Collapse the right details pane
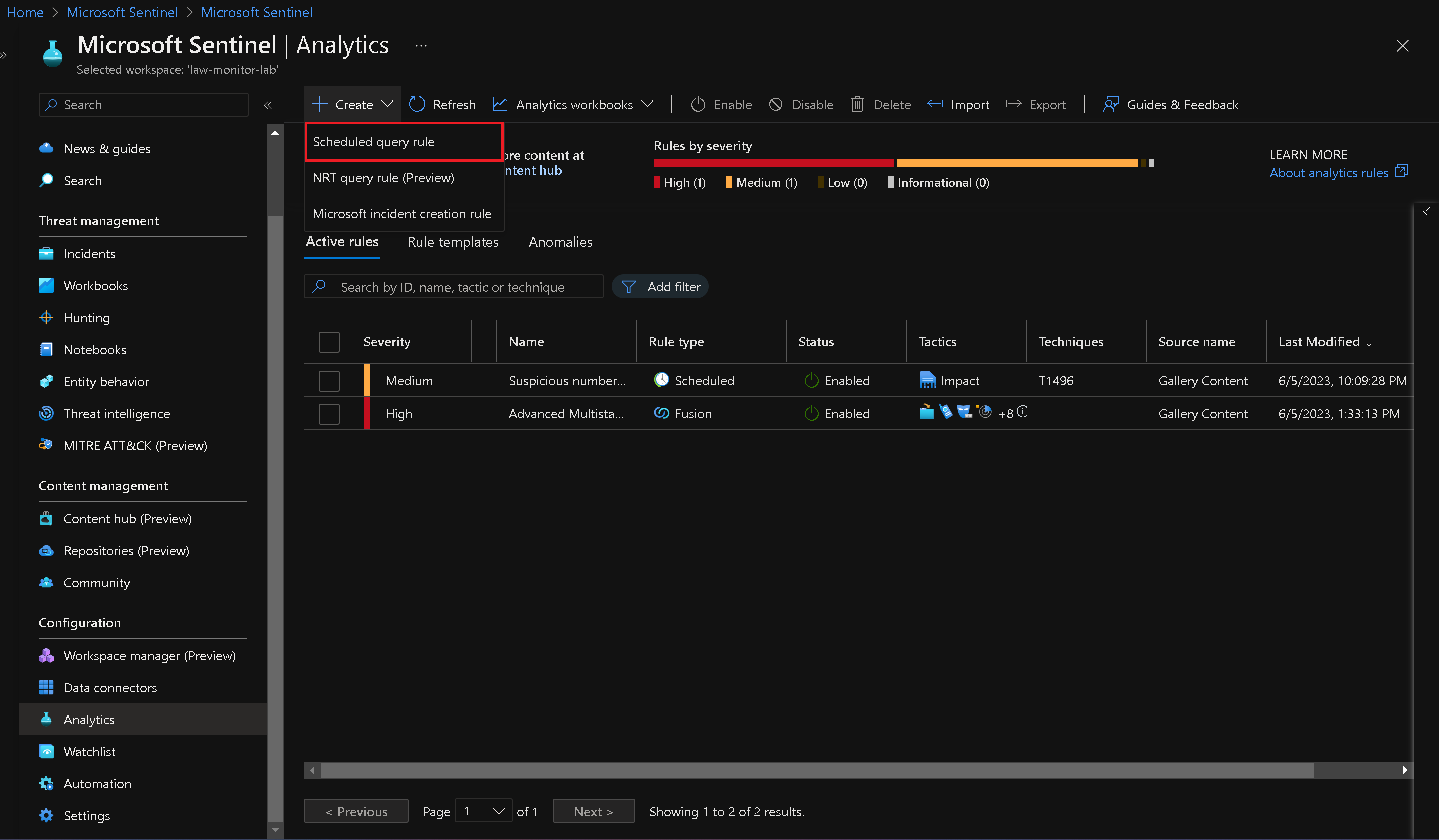 (x=1426, y=211)
